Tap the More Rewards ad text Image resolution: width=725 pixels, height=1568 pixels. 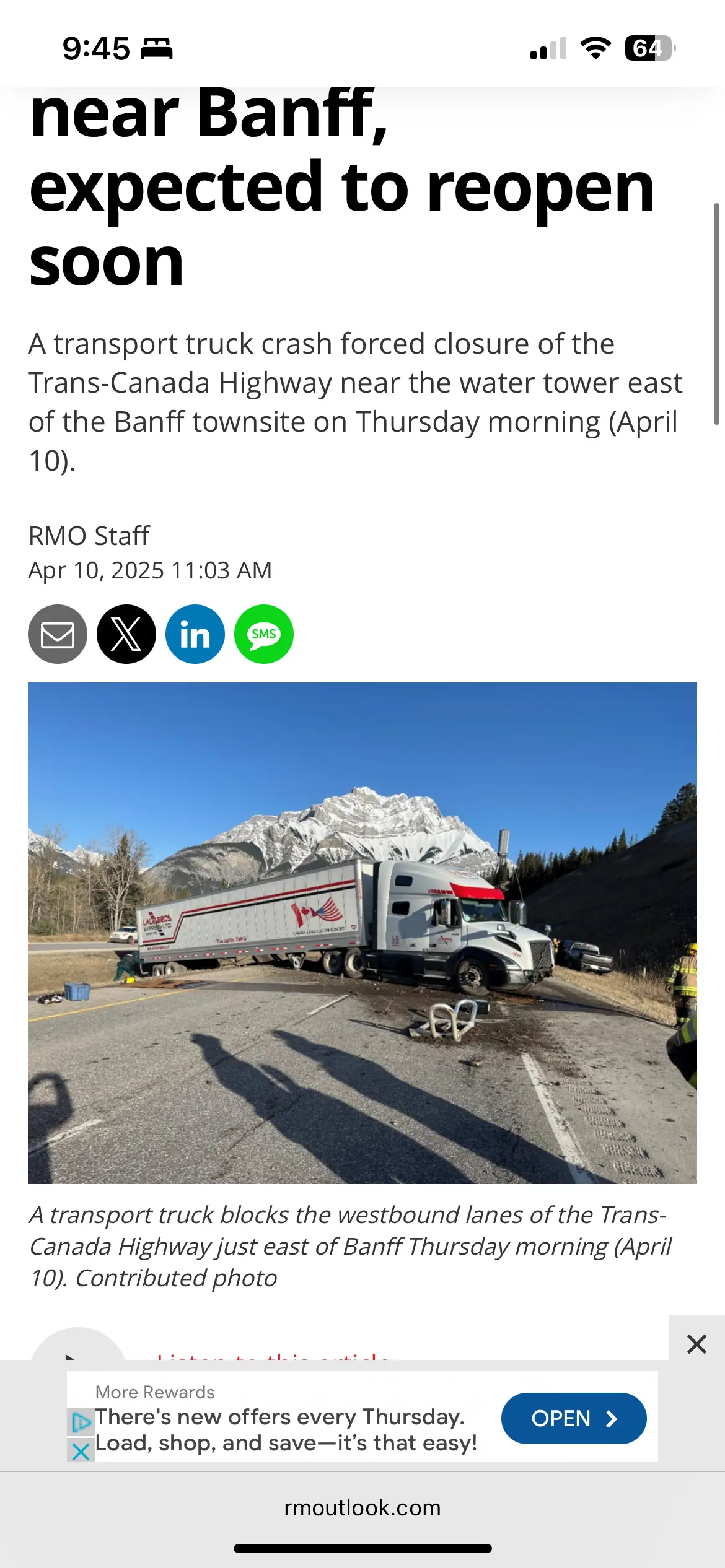(286, 1430)
